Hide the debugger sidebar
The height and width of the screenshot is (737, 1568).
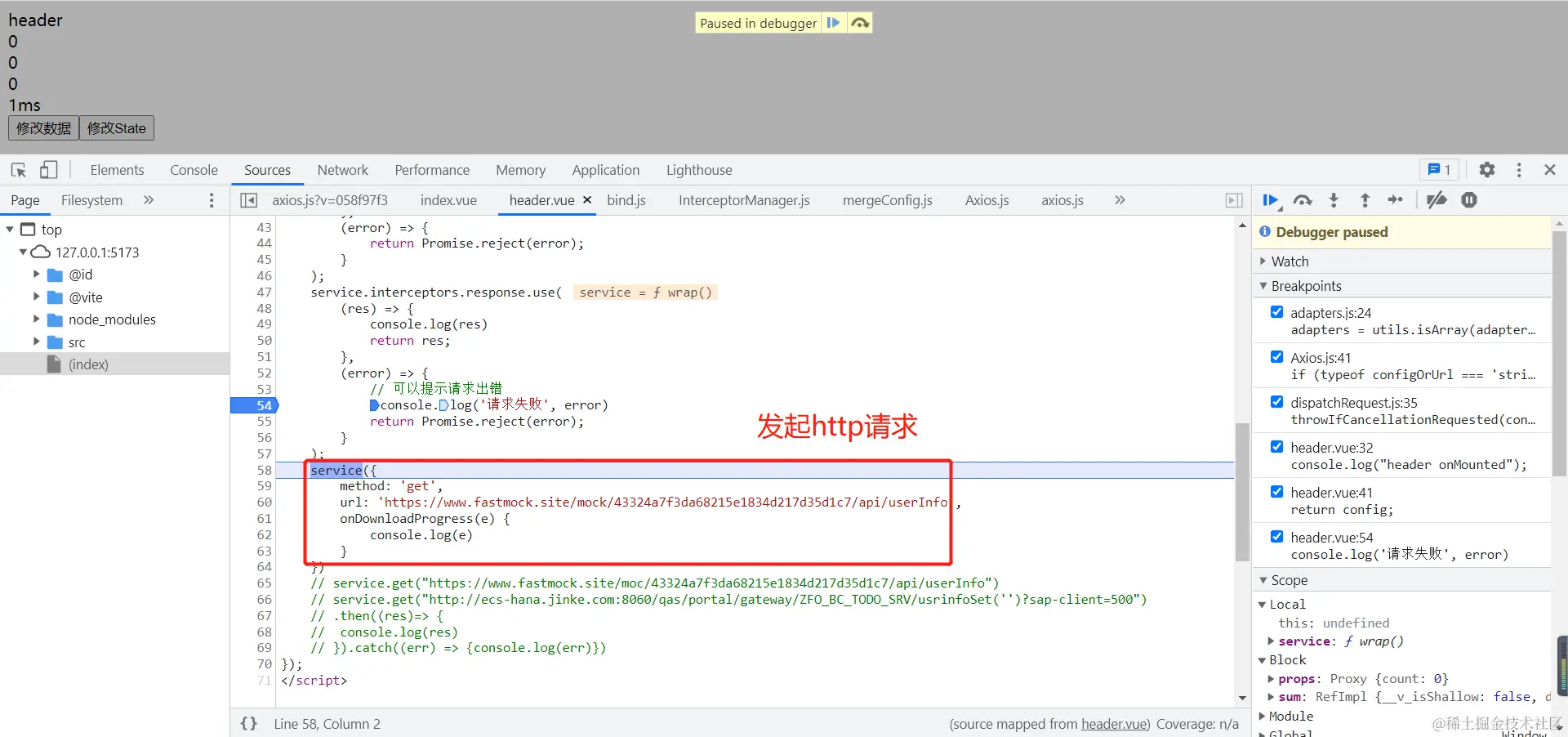point(1234,200)
